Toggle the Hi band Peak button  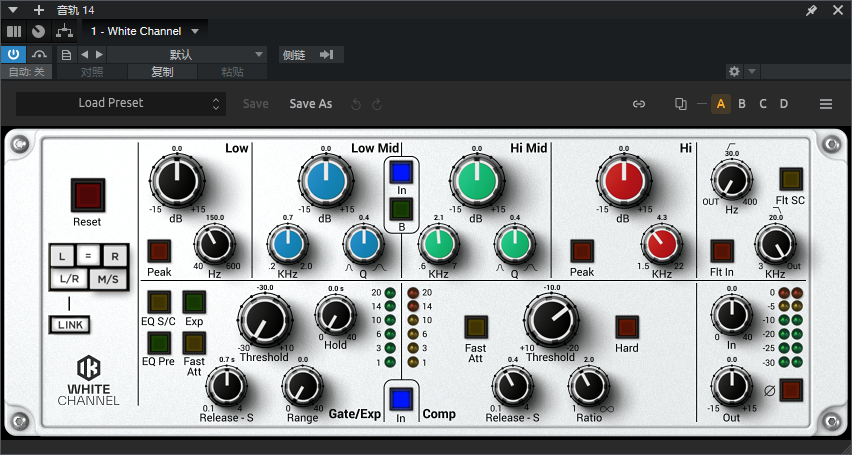[x=582, y=251]
